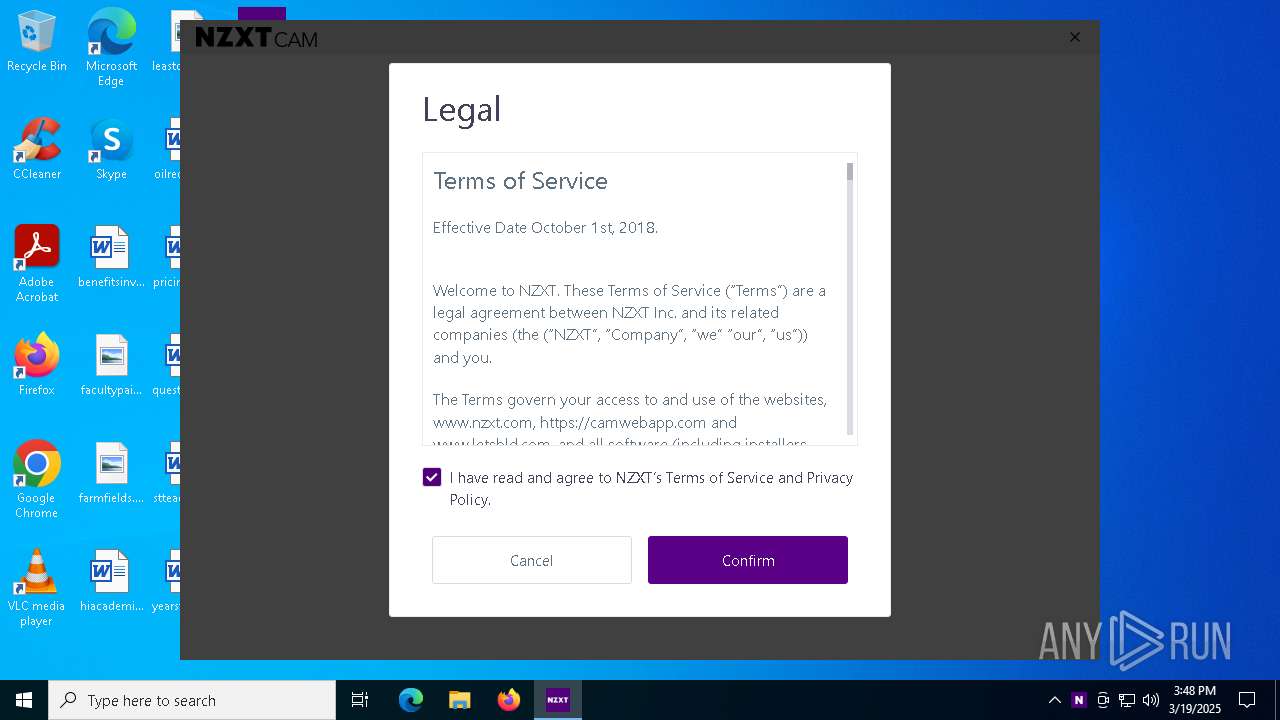Screen dimensions: 1280x720
Task: Click the Terms of Service heading
Action: coord(520,181)
